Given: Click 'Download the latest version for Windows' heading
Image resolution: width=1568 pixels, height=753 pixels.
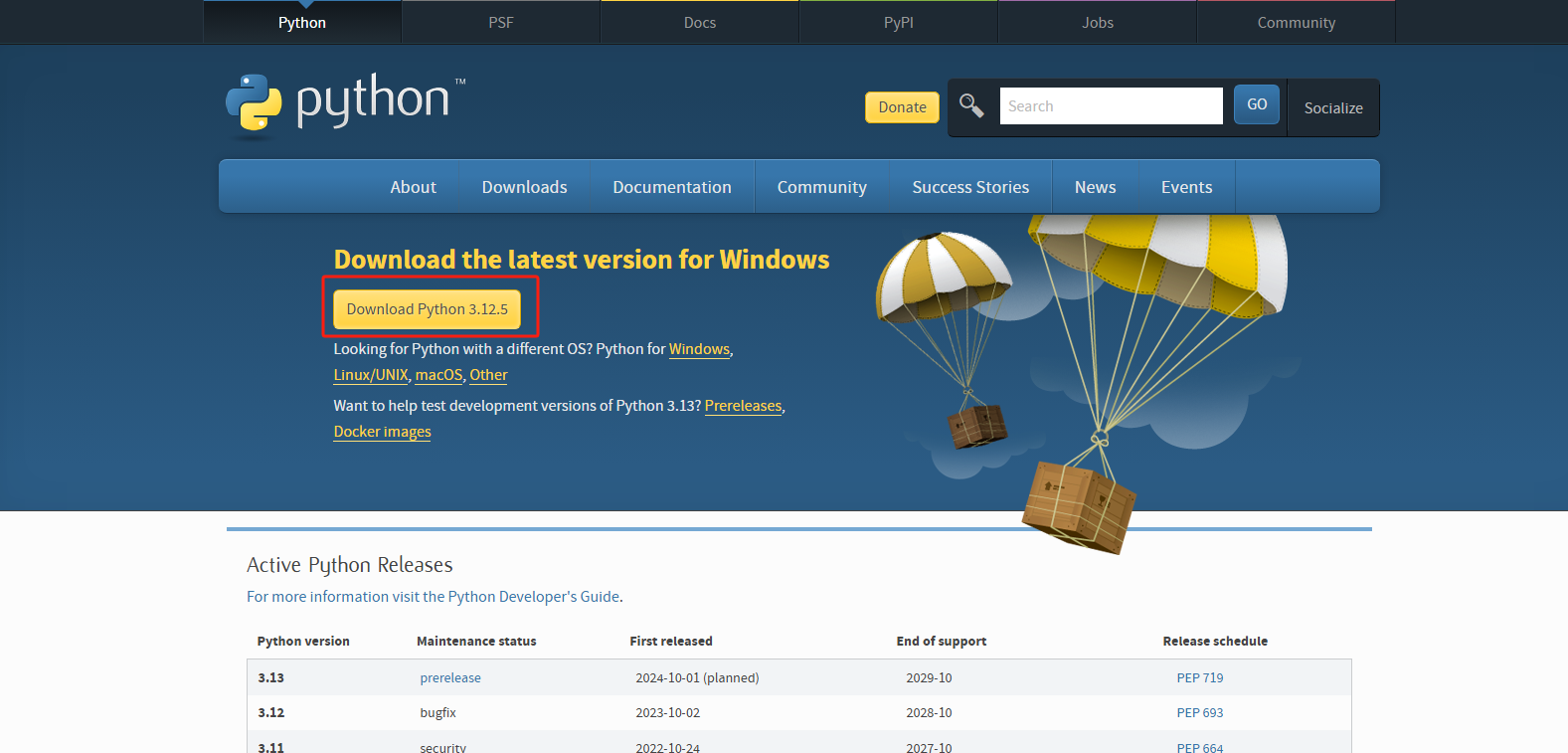Looking at the screenshot, I should (x=582, y=260).
